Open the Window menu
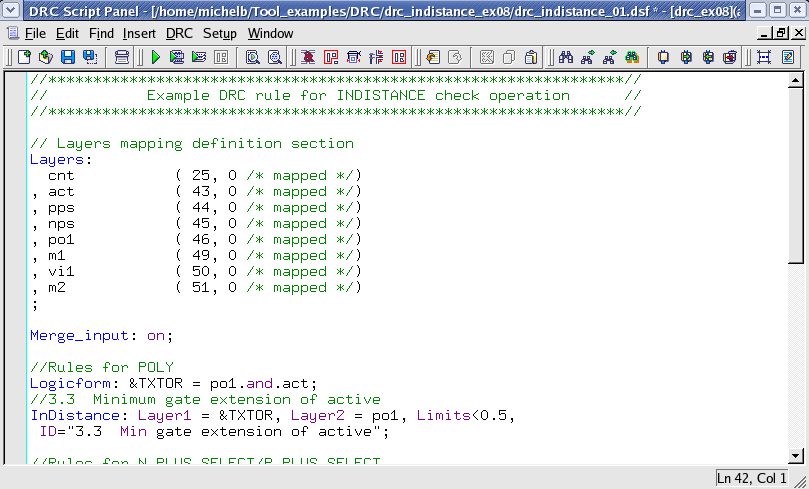The width and height of the screenshot is (809, 489). [270, 33]
